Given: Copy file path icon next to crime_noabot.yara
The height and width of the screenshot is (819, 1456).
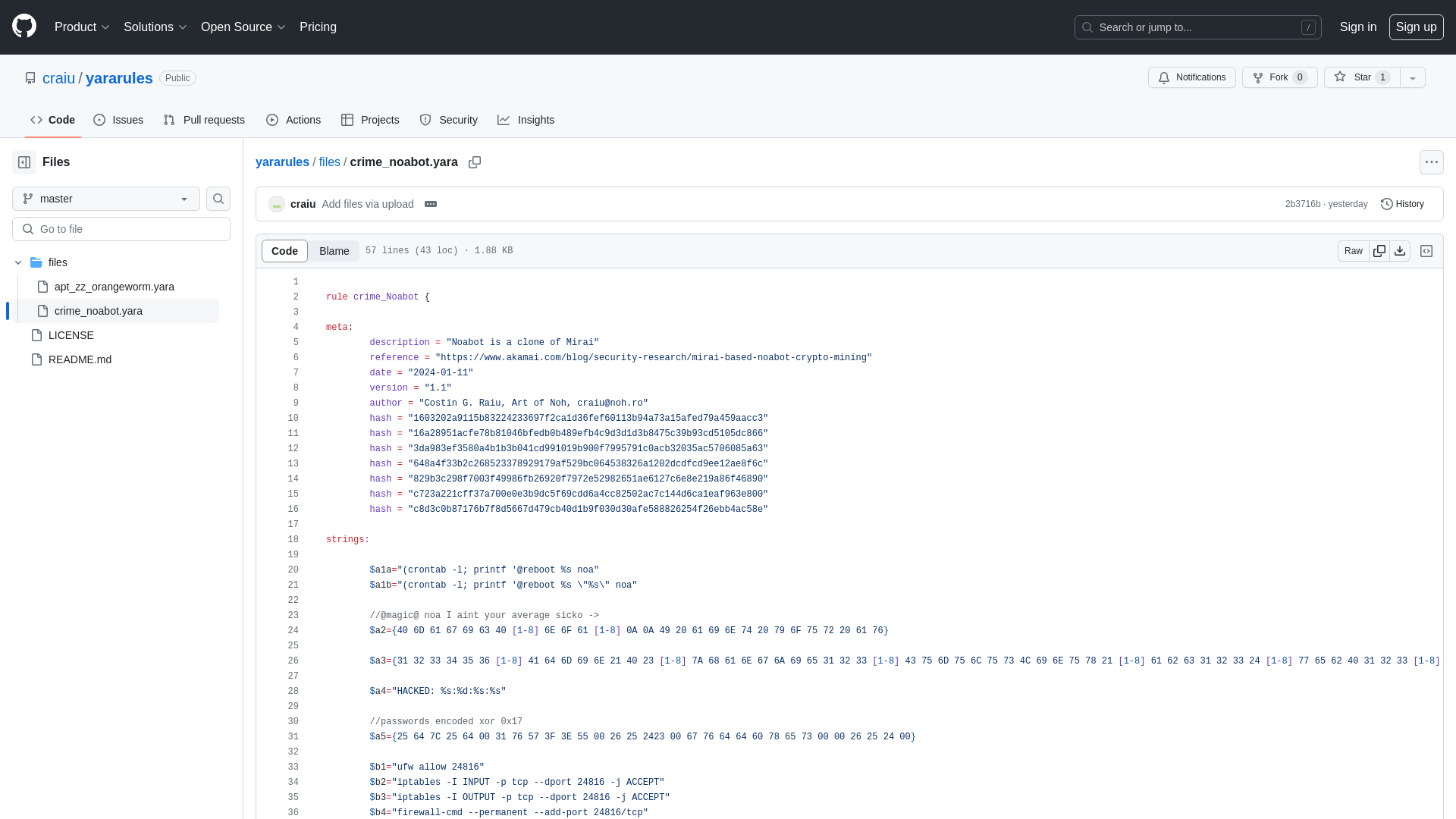Looking at the screenshot, I should pos(475,162).
